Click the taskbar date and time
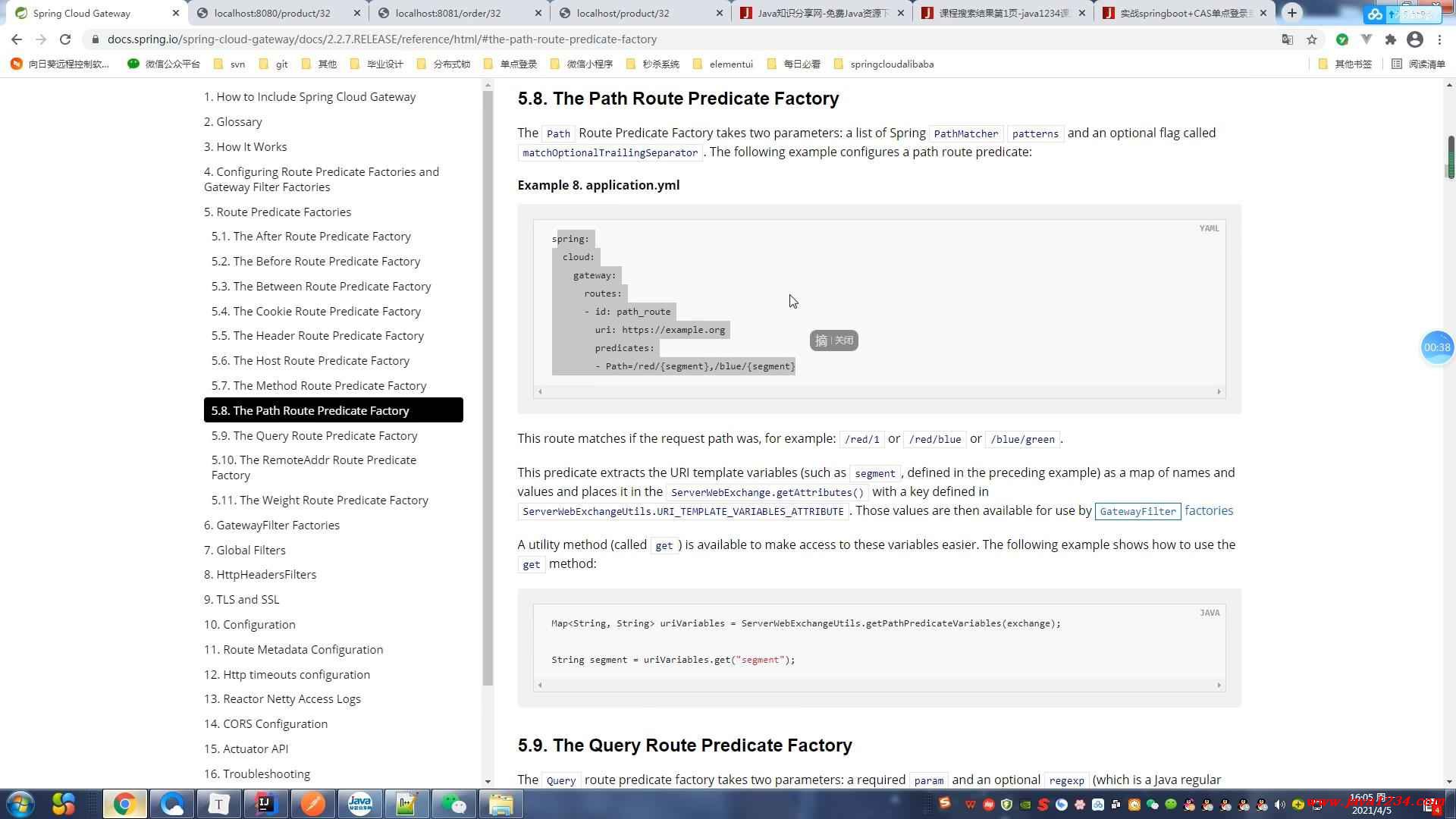 tap(1371, 805)
